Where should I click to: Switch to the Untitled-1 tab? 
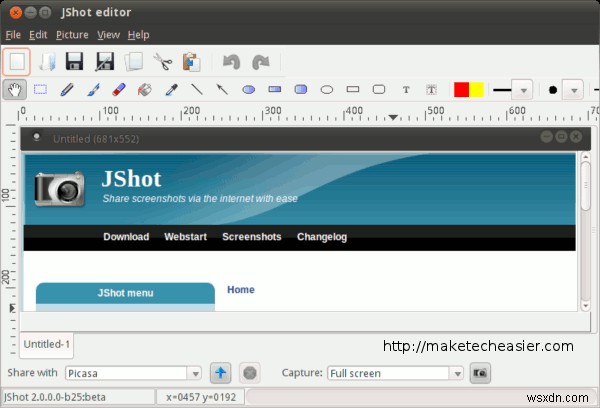tap(46, 344)
